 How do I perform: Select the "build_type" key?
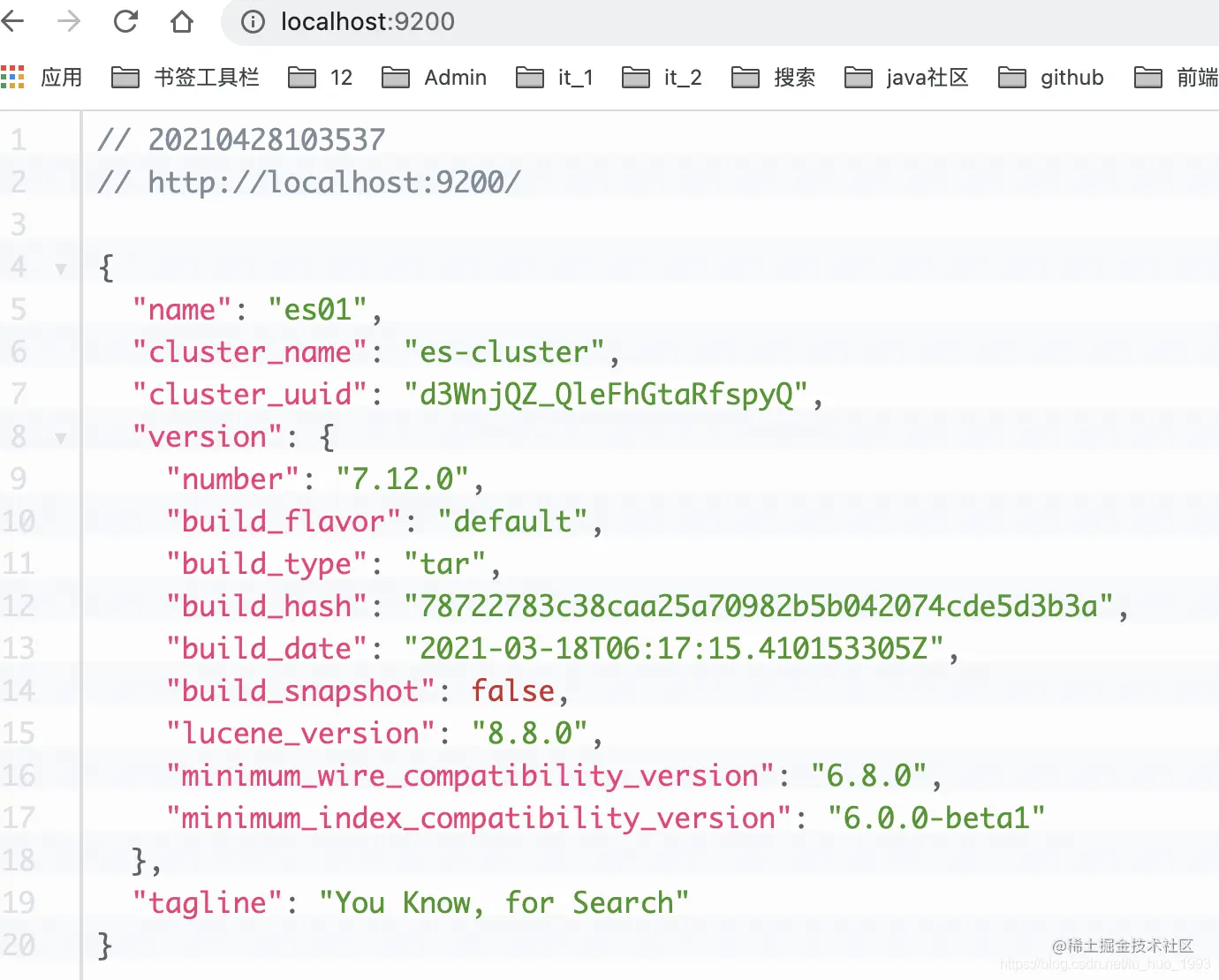[267, 564]
